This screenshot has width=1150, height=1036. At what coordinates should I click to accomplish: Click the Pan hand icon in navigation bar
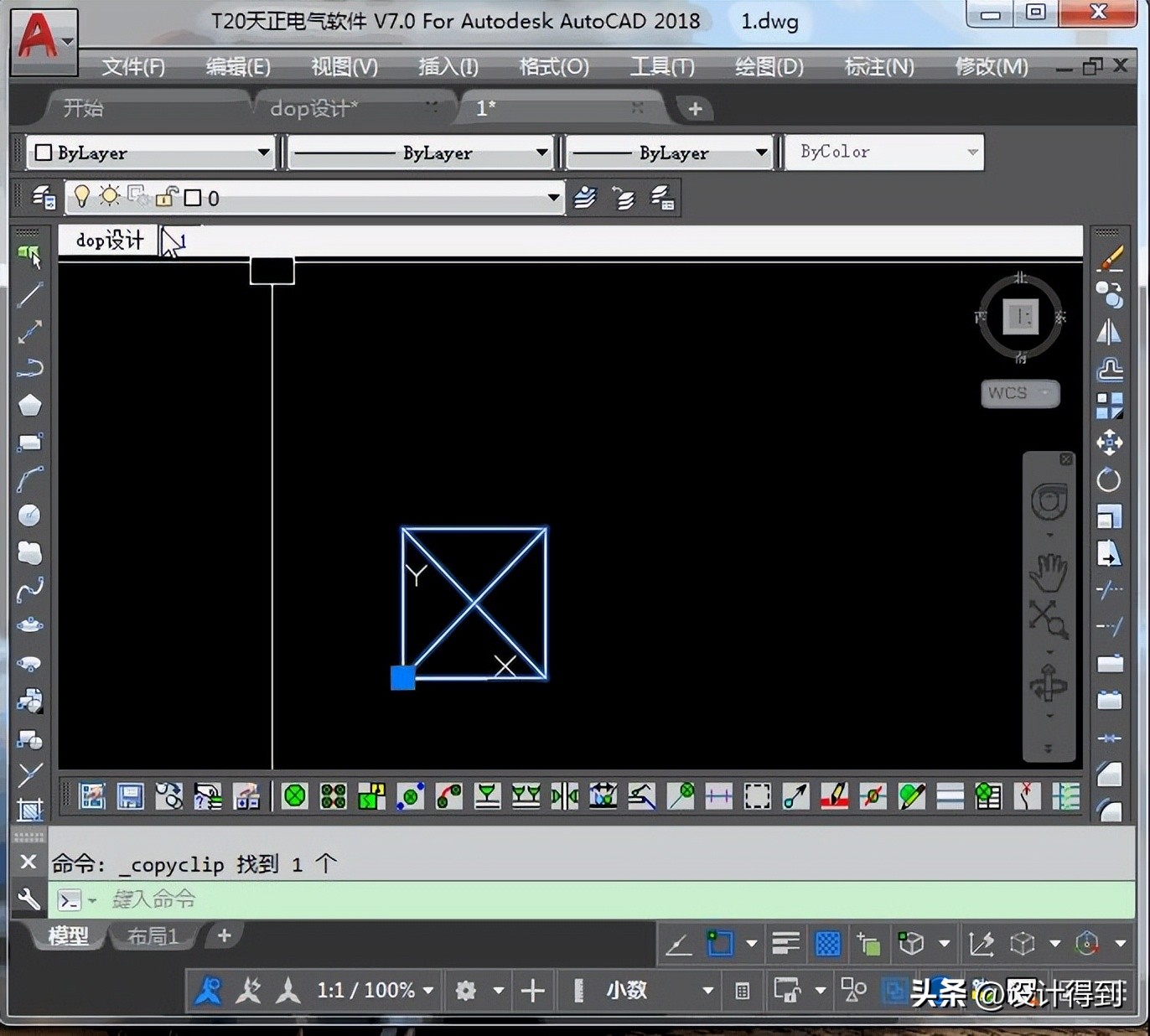pos(1048,572)
